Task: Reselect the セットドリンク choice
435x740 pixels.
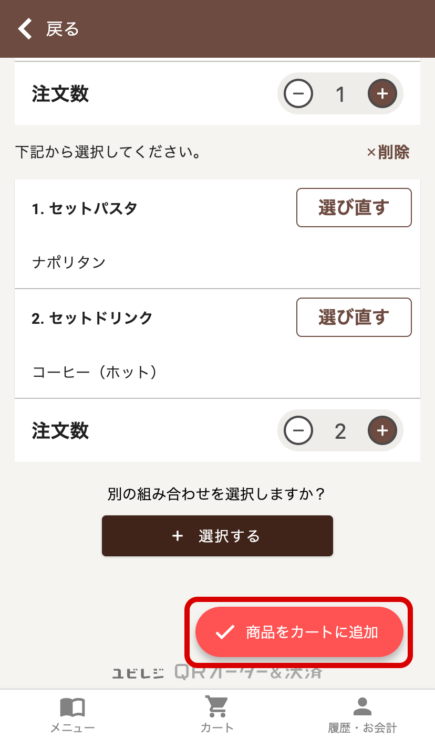Action: click(354, 317)
